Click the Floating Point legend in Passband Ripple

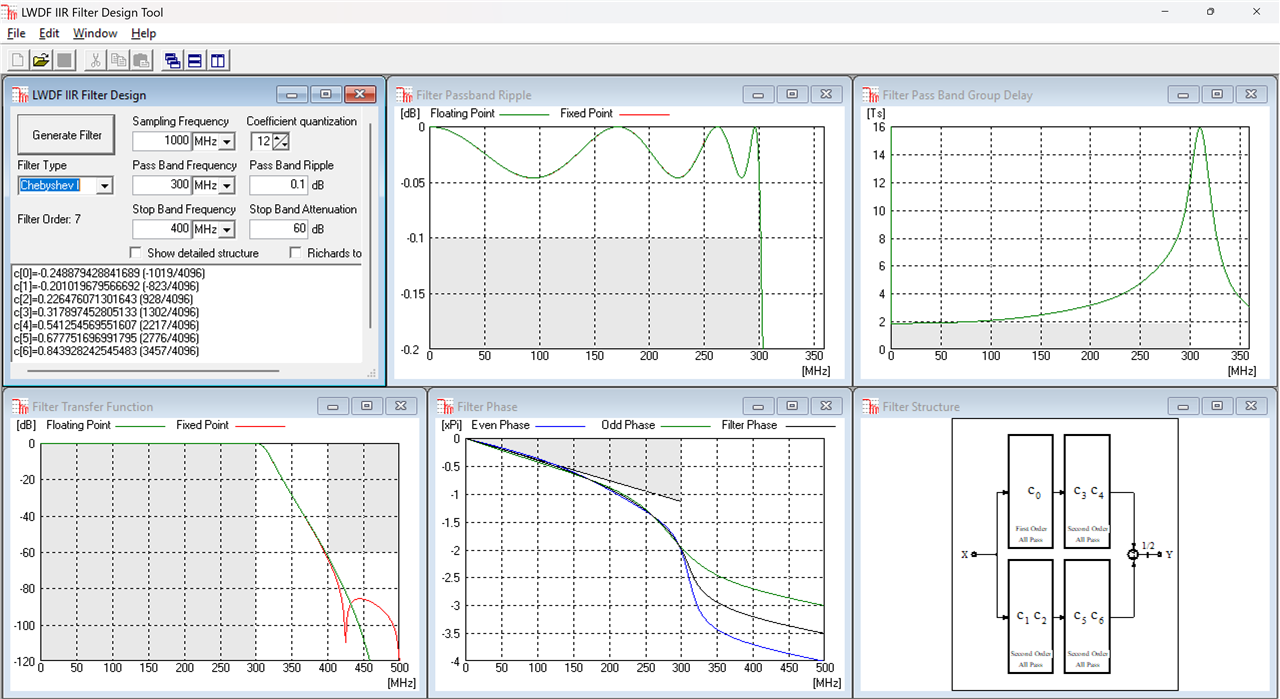(x=462, y=113)
